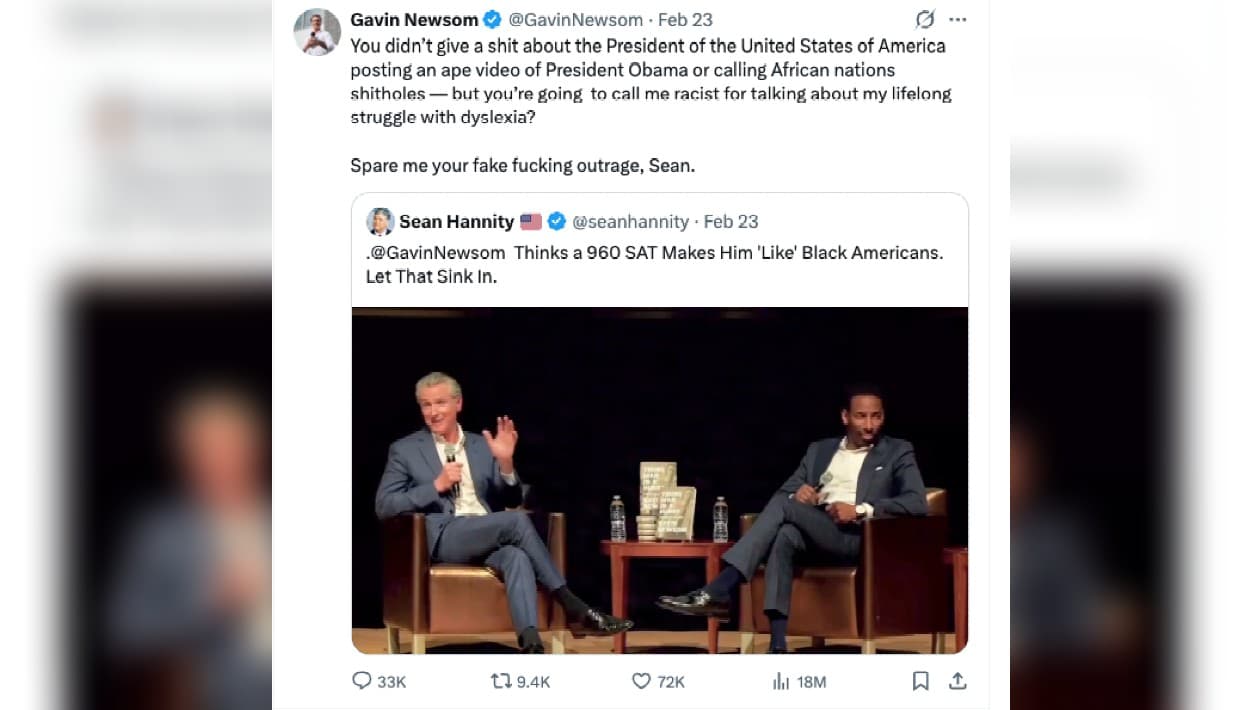Viewport: 1250px width, 710px height.
Task: Open the Gavin Newsom display name link
Action: [x=414, y=20]
